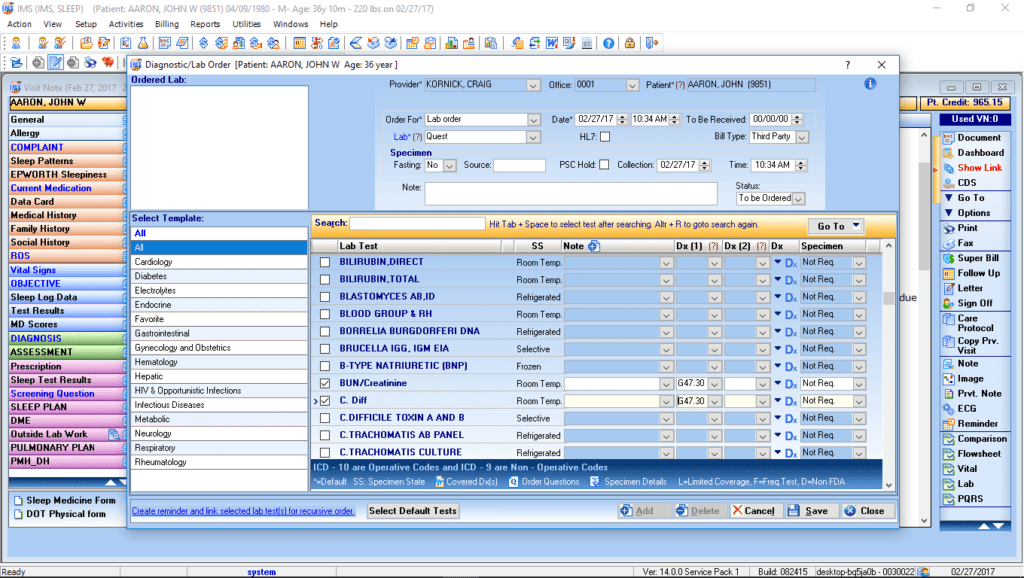The image size is (1024, 578).
Task: Open the Microsoft Word export toolbar icon
Action: (552, 43)
